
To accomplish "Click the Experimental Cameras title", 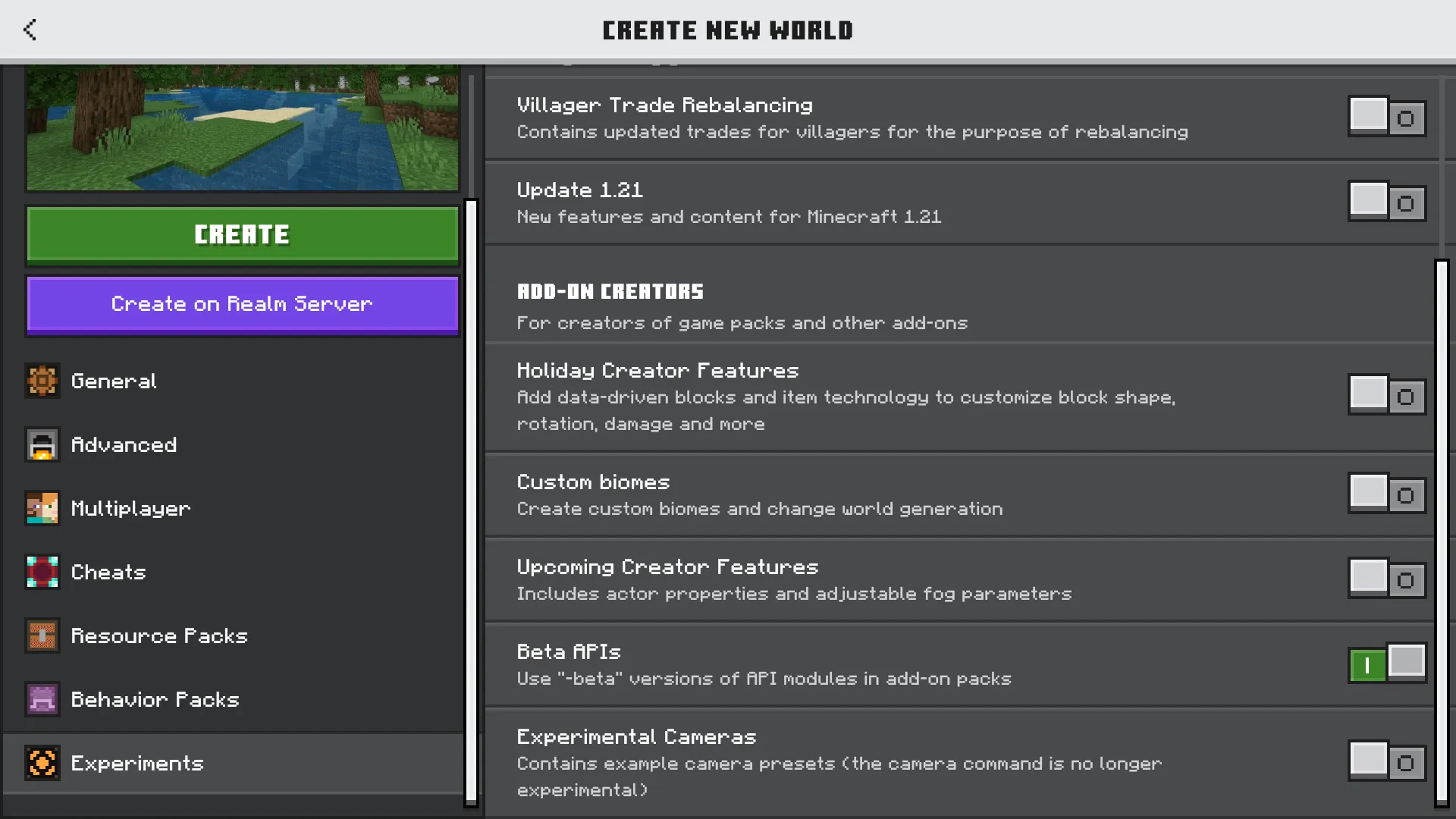I will pyautogui.click(x=636, y=736).
